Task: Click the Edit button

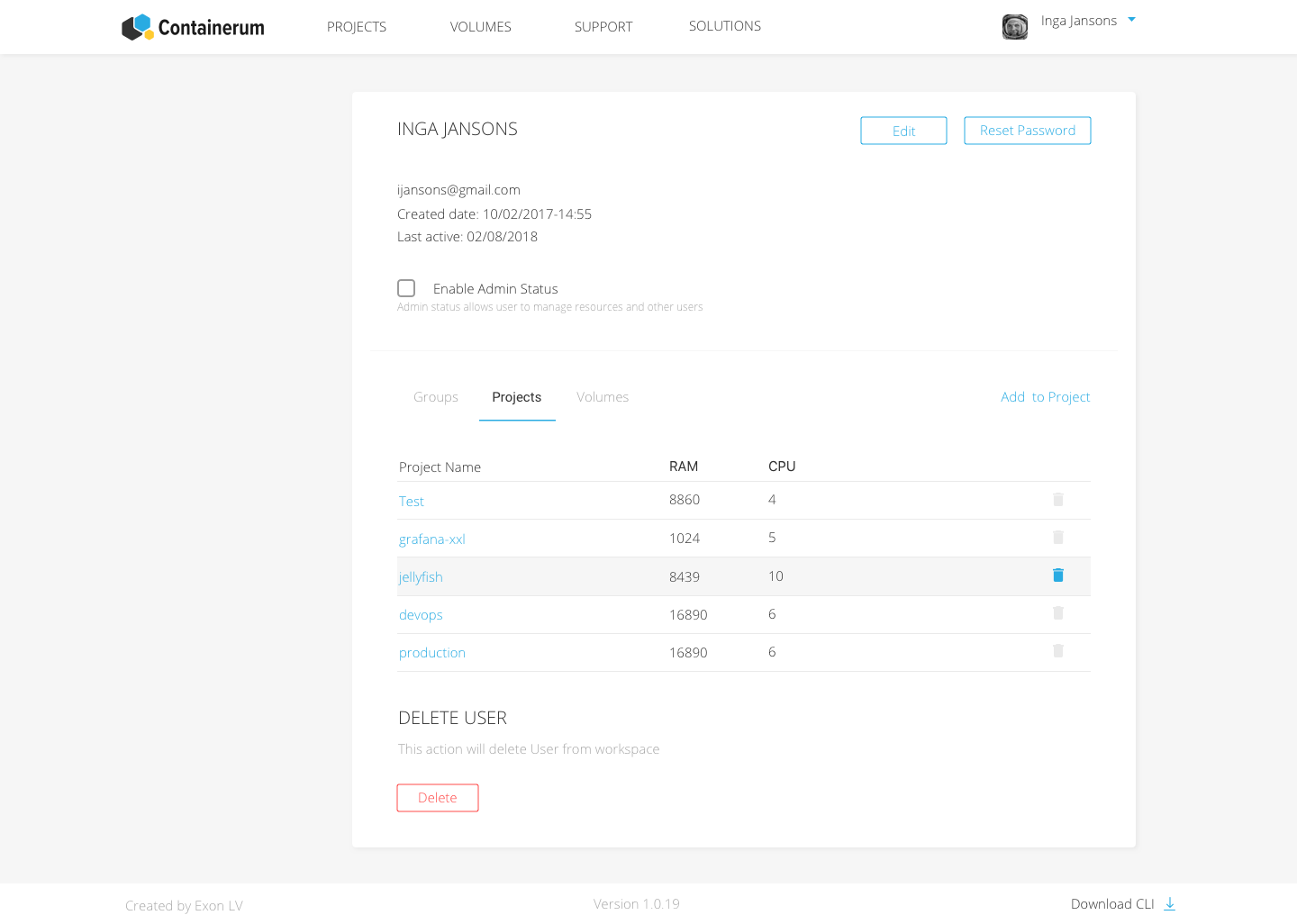Action: click(x=903, y=130)
